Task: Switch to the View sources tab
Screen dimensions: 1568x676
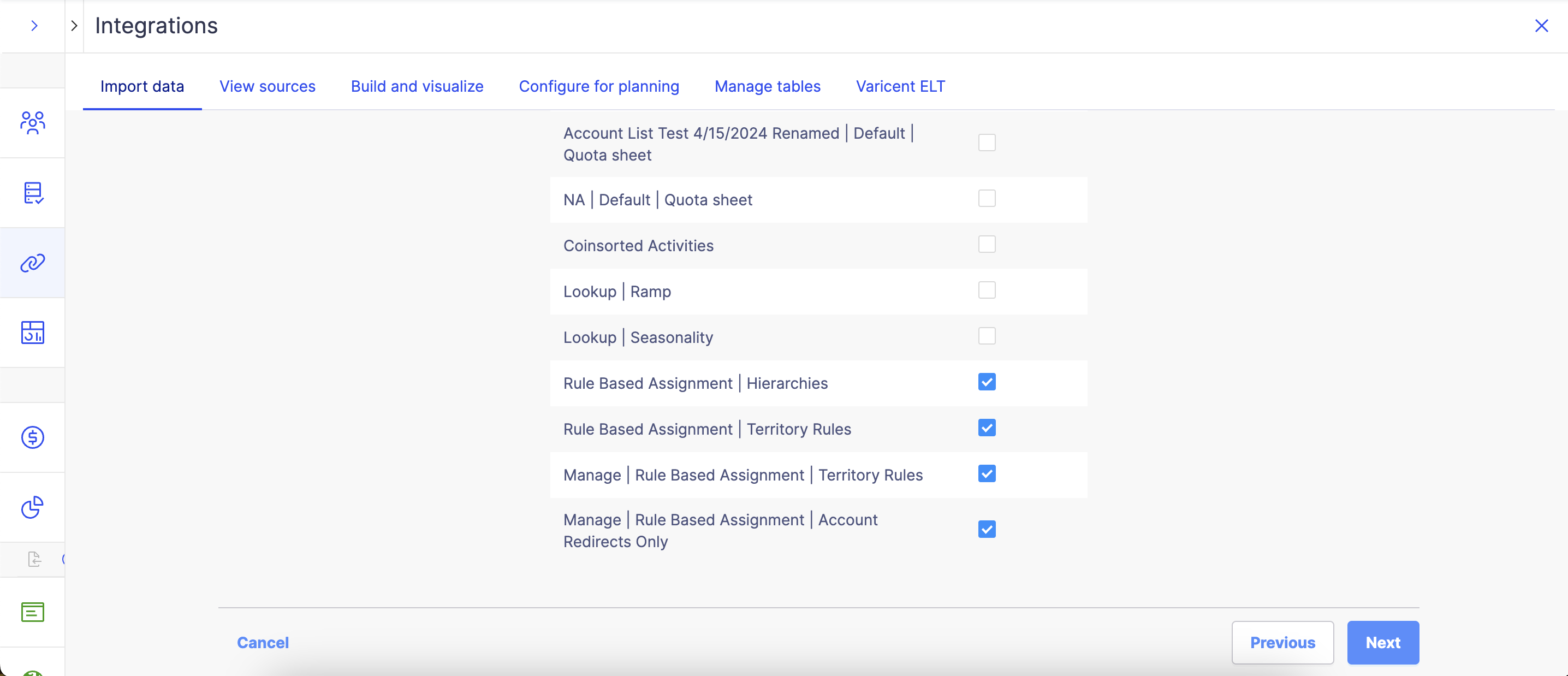Action: [267, 86]
